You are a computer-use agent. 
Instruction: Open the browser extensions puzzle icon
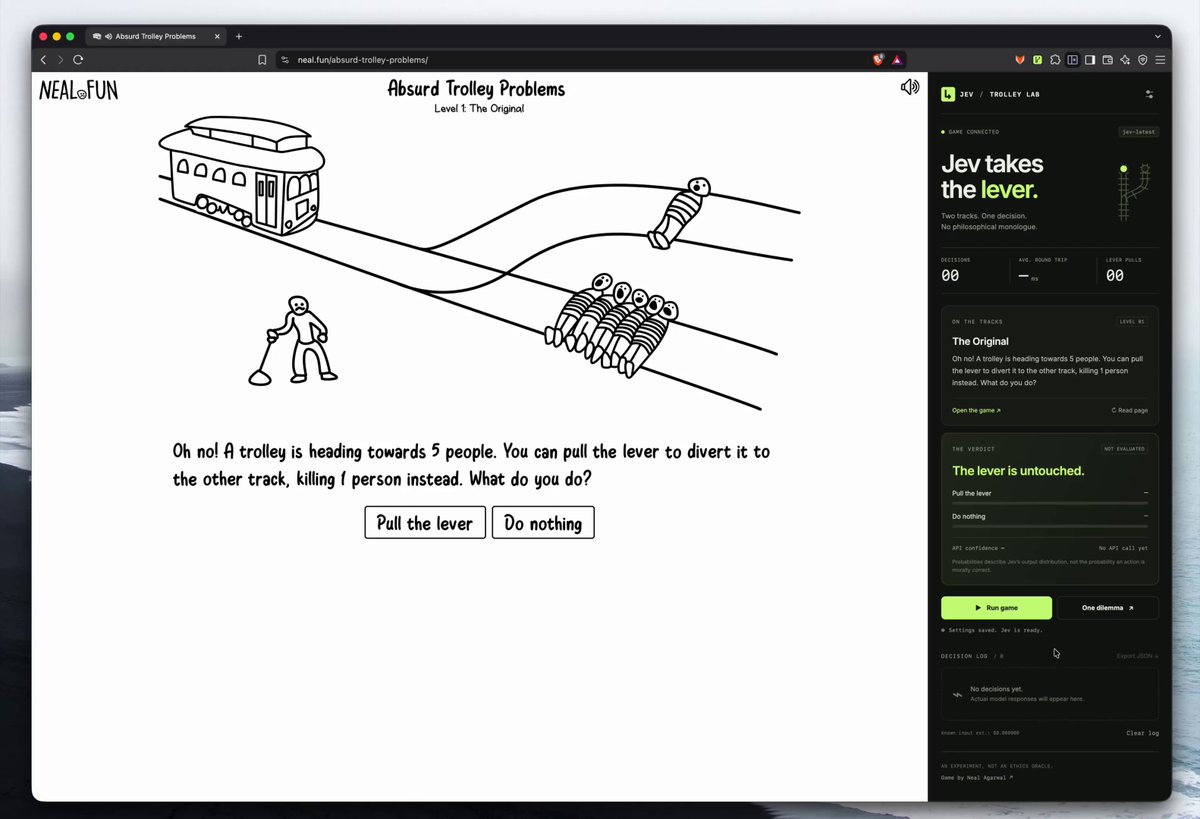click(1055, 60)
